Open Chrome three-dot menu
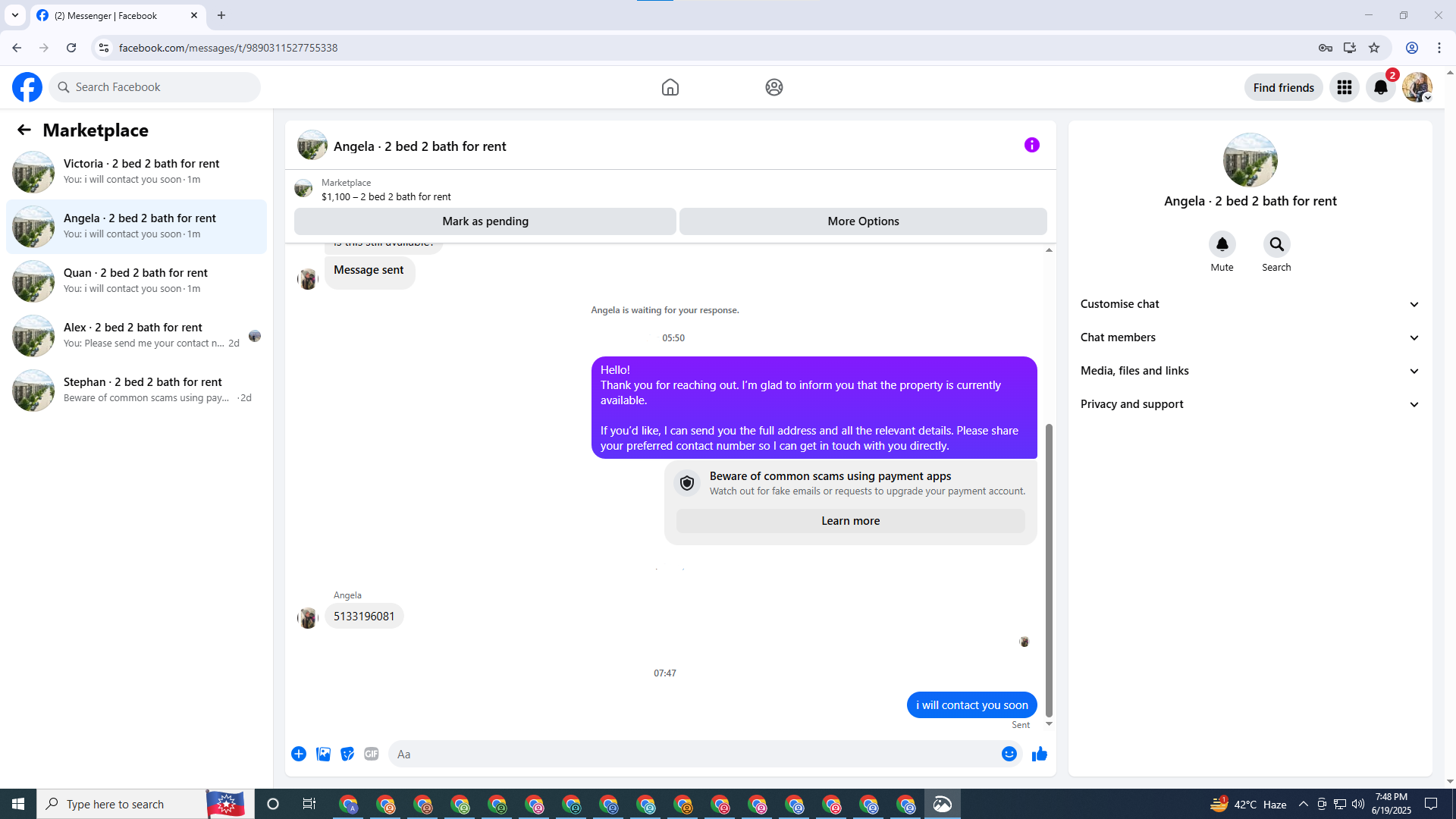Image resolution: width=1456 pixels, height=819 pixels. pyautogui.click(x=1439, y=48)
